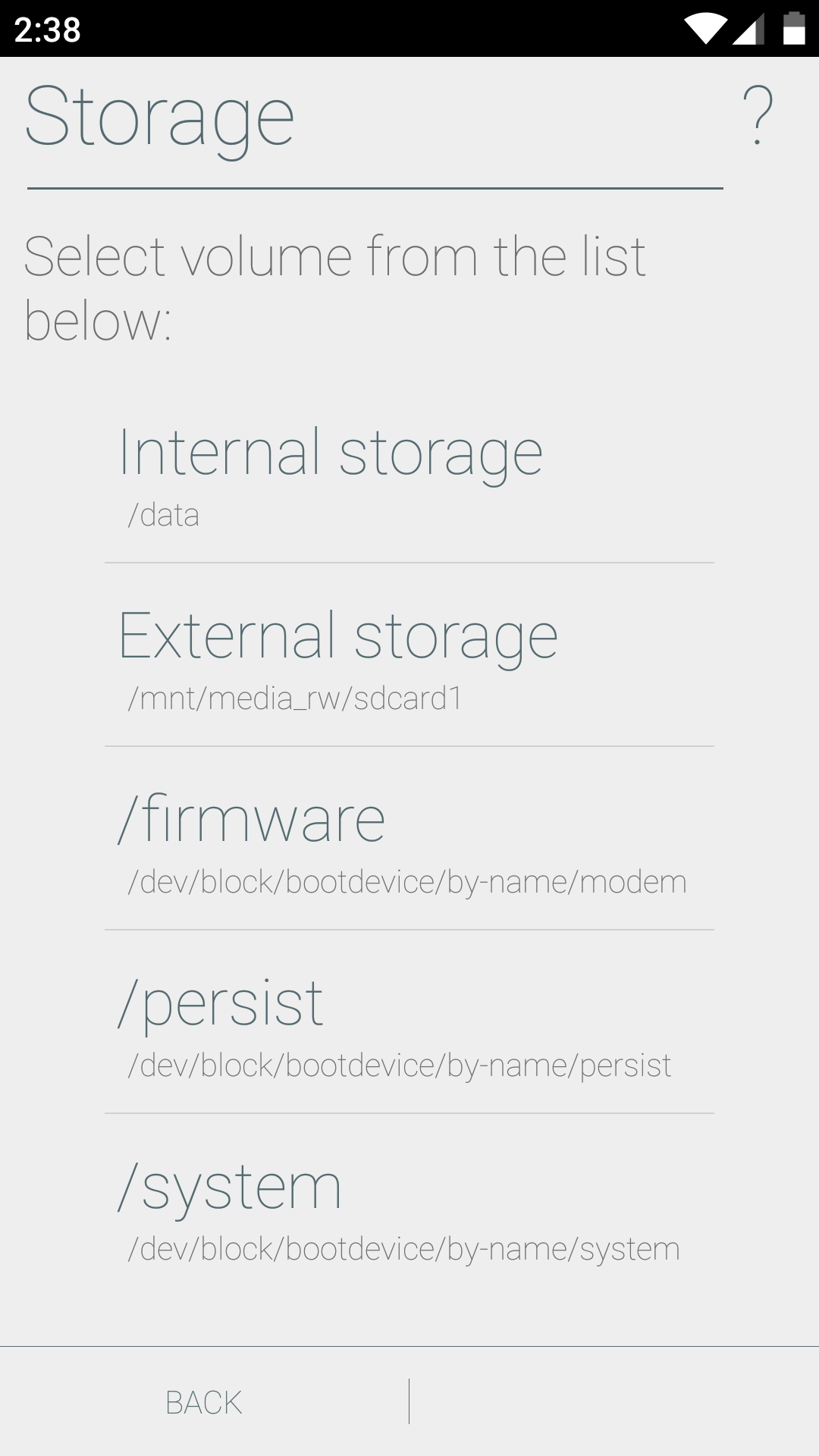819x1456 pixels.
Task: Select the /firmware volume entry
Action: click(252, 820)
